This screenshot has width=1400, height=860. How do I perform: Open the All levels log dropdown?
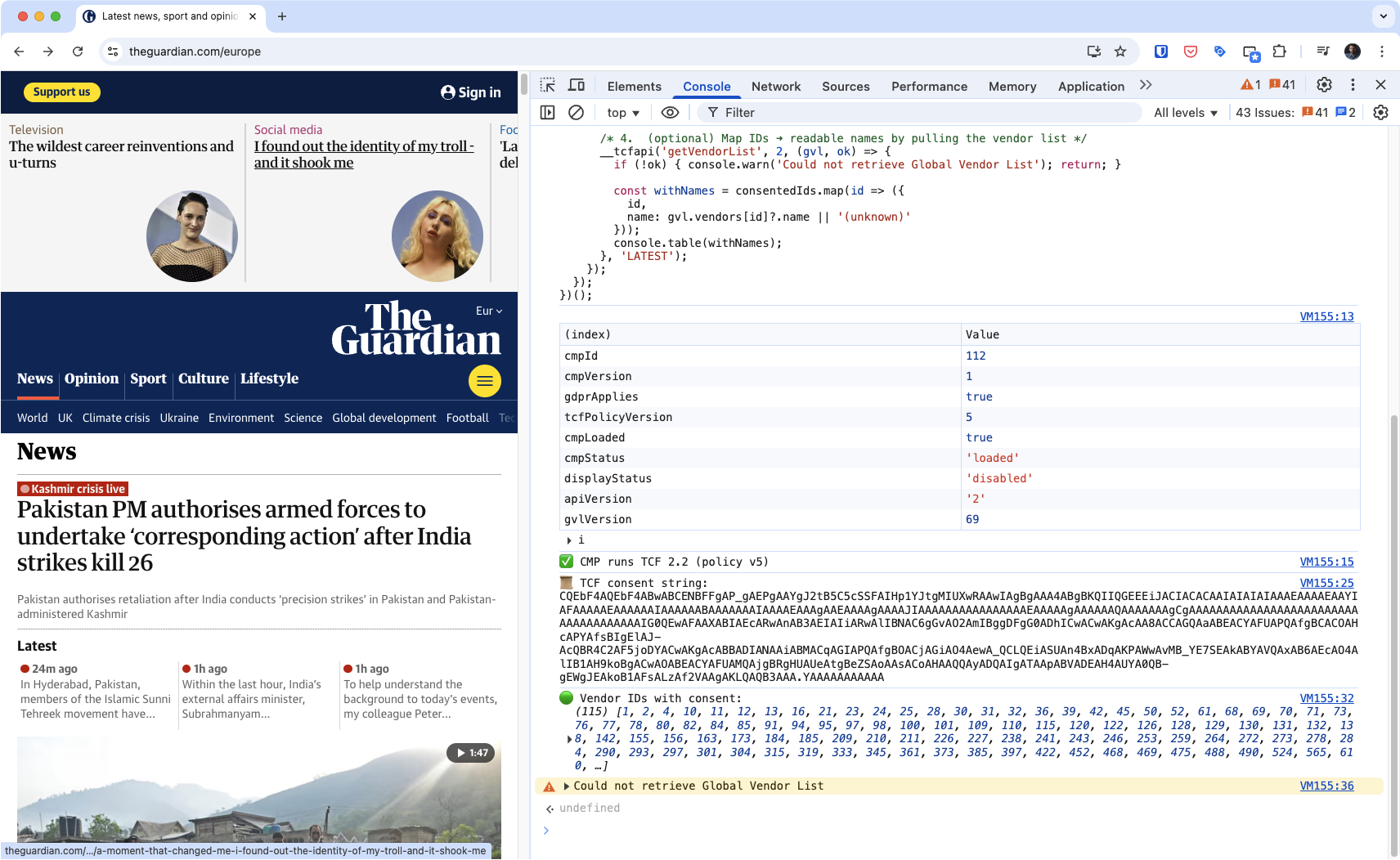pos(1185,113)
